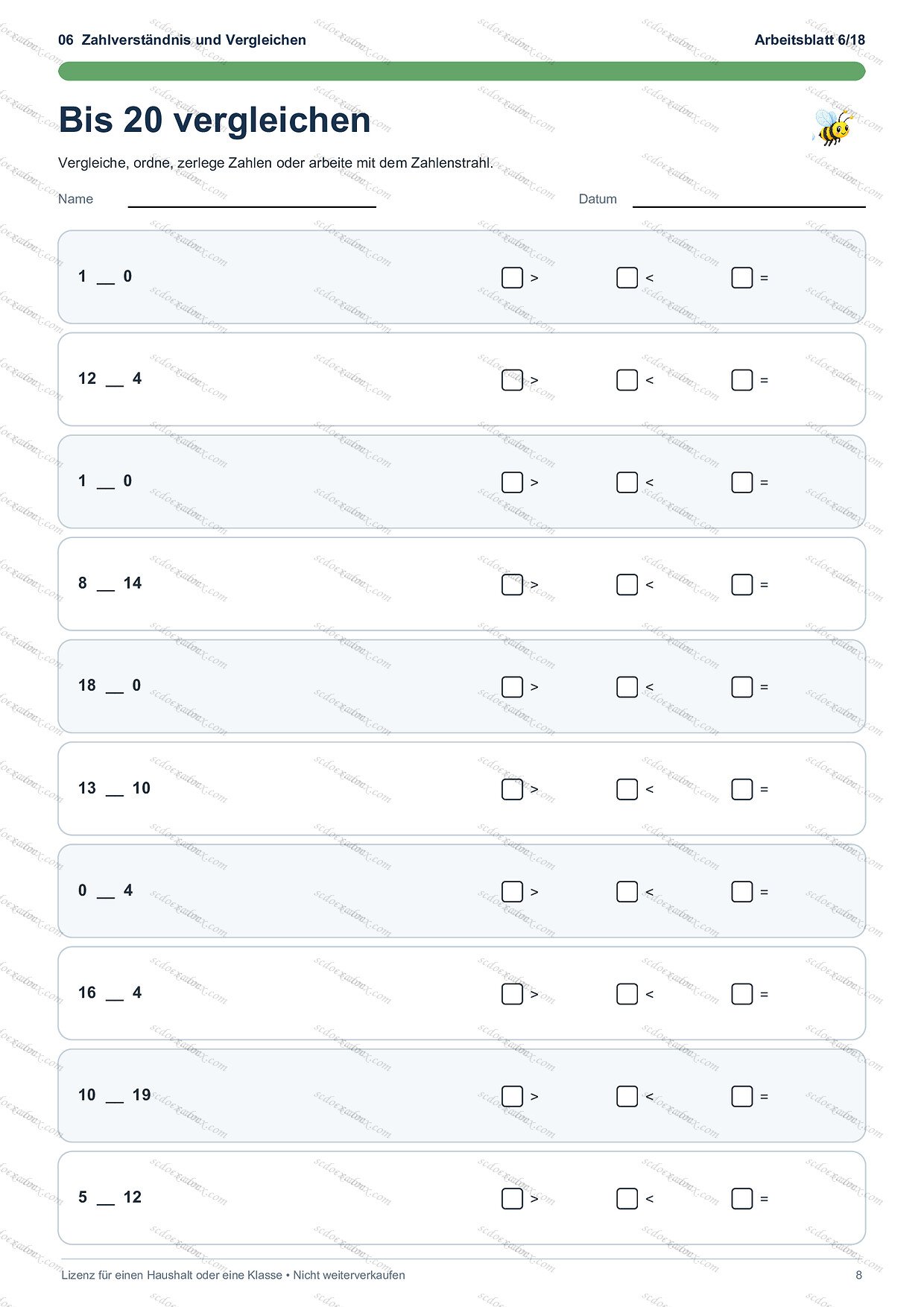Viewport: 924px width, 1307px height.
Task: Click the Arbeitsblatt 6/18 label
Action: pos(810,40)
